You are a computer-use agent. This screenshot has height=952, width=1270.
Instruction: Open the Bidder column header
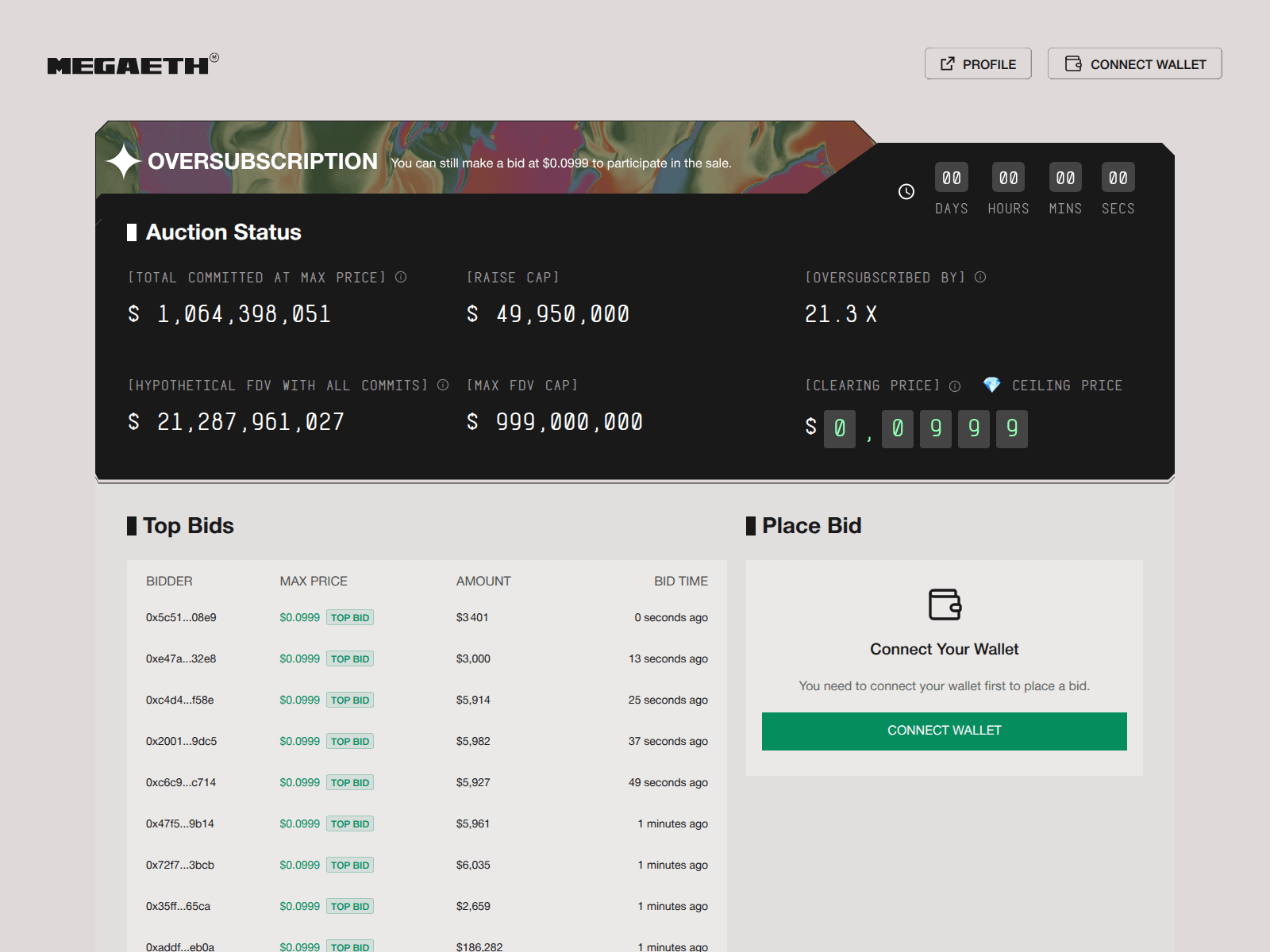click(x=170, y=581)
